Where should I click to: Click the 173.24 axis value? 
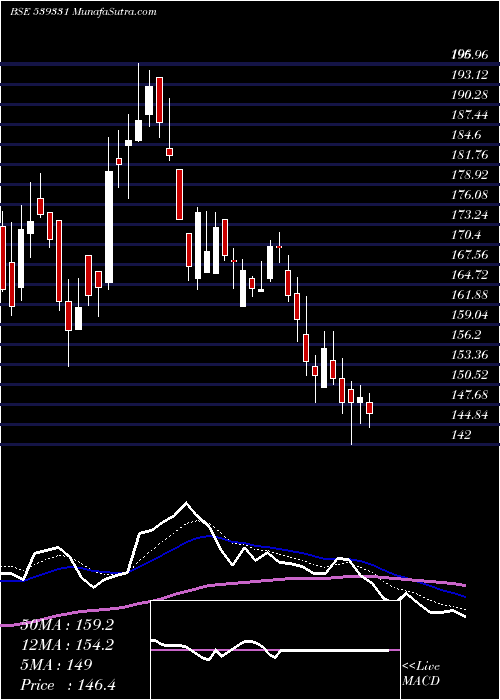click(469, 215)
